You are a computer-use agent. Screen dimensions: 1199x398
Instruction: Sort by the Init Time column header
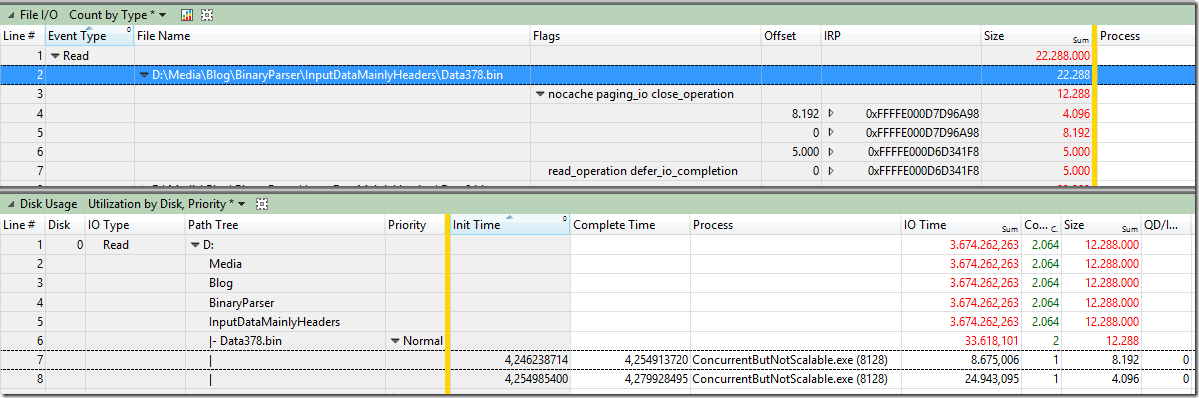[x=509, y=225]
